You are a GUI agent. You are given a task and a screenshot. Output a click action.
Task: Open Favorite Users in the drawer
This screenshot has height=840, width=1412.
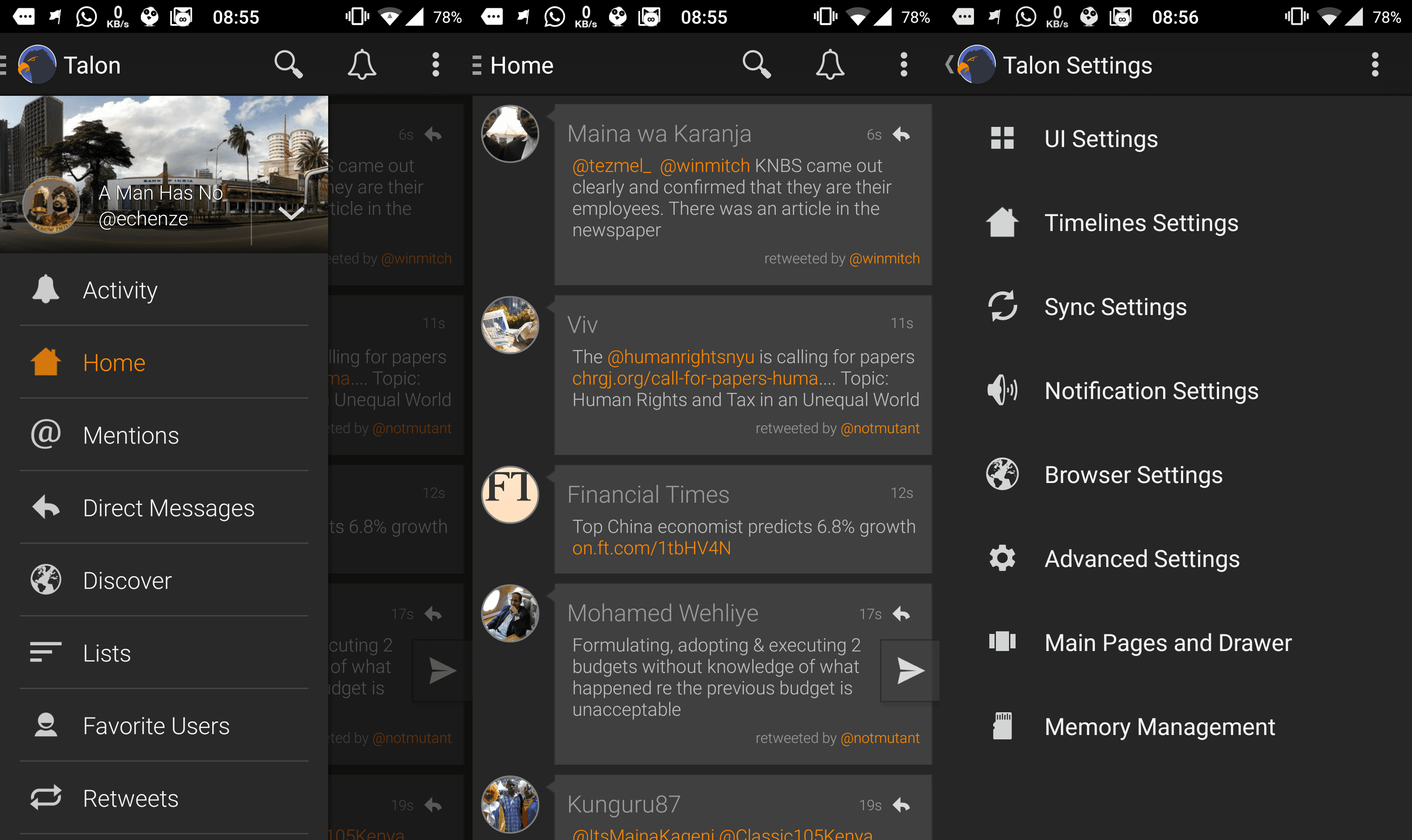coord(164,725)
